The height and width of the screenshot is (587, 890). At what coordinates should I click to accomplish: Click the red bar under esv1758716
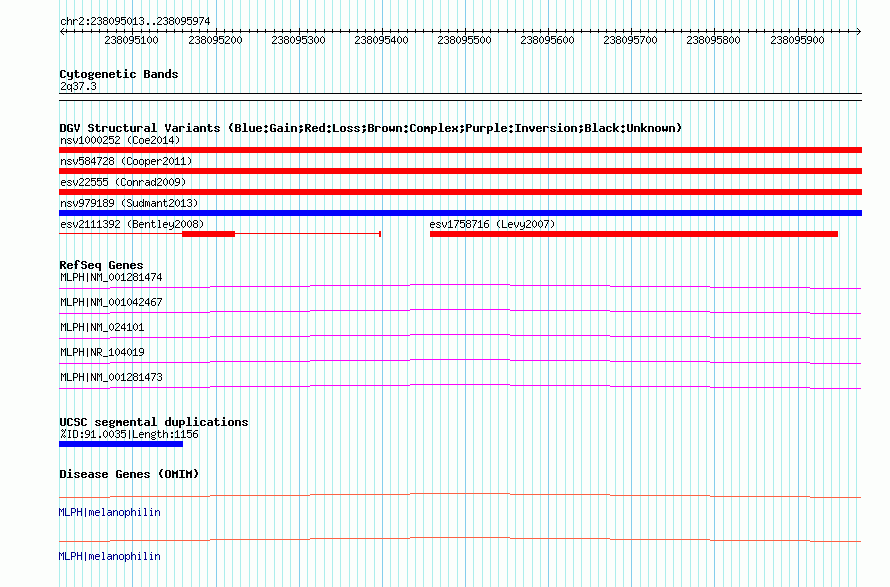633,234
